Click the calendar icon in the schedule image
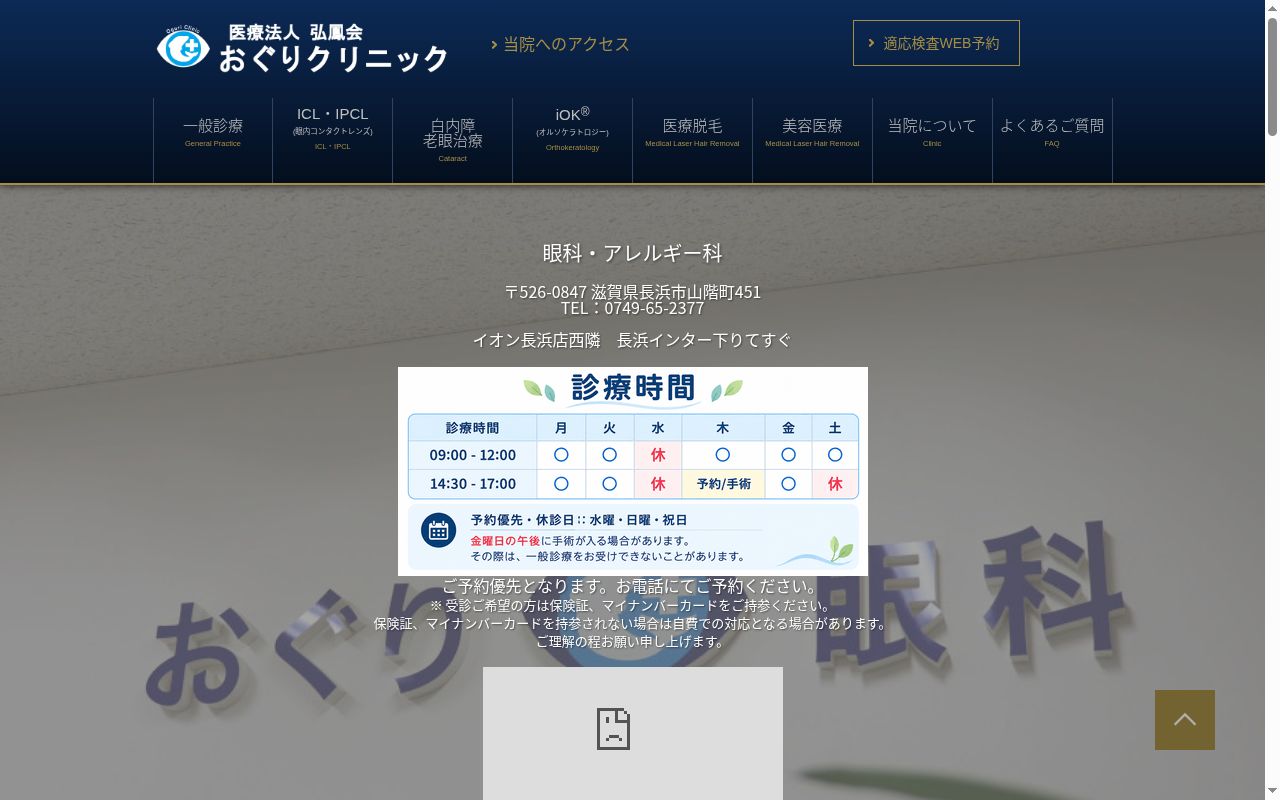Screen dimensions: 1280x800 [438, 531]
